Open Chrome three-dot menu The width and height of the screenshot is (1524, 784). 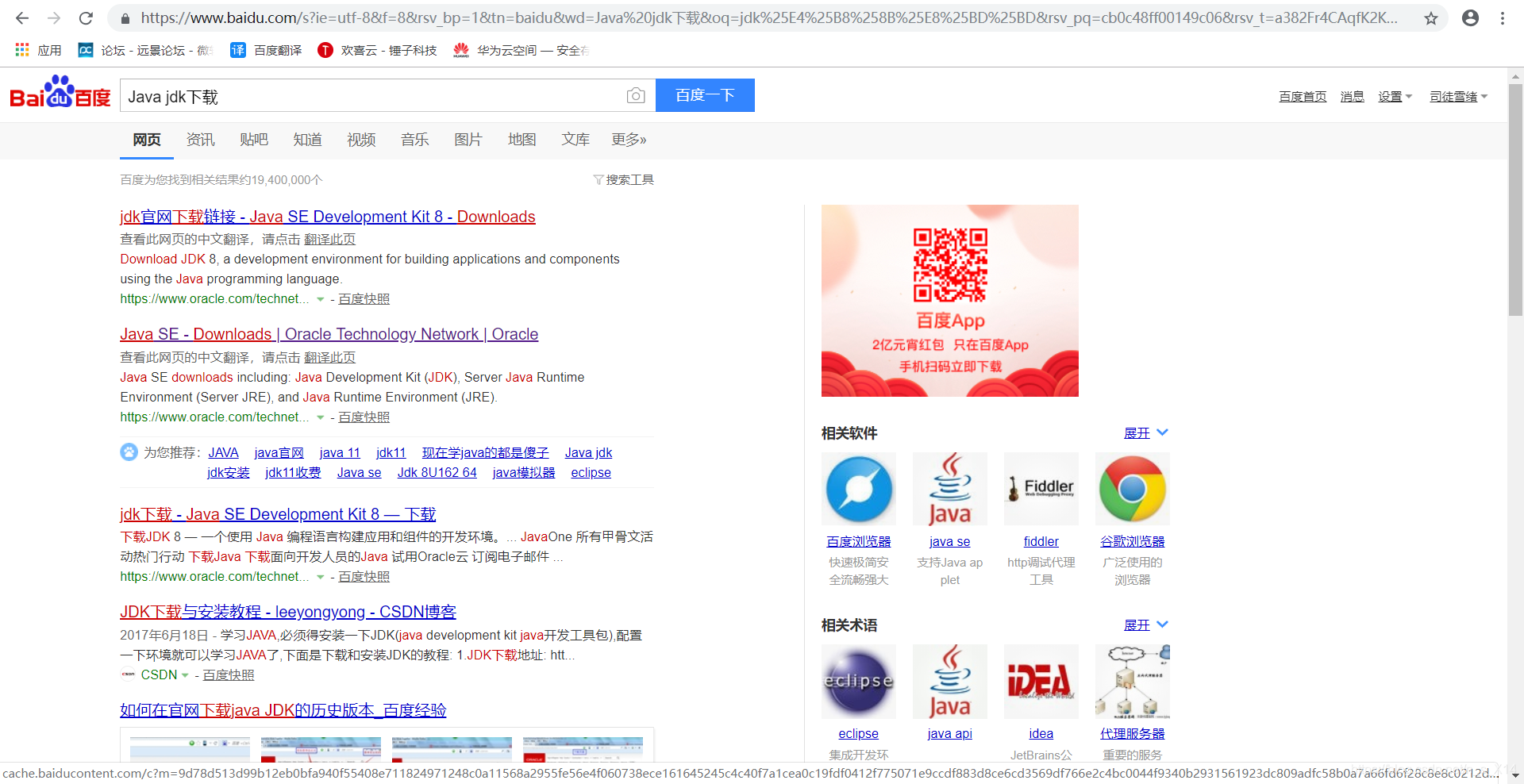coord(1503,17)
